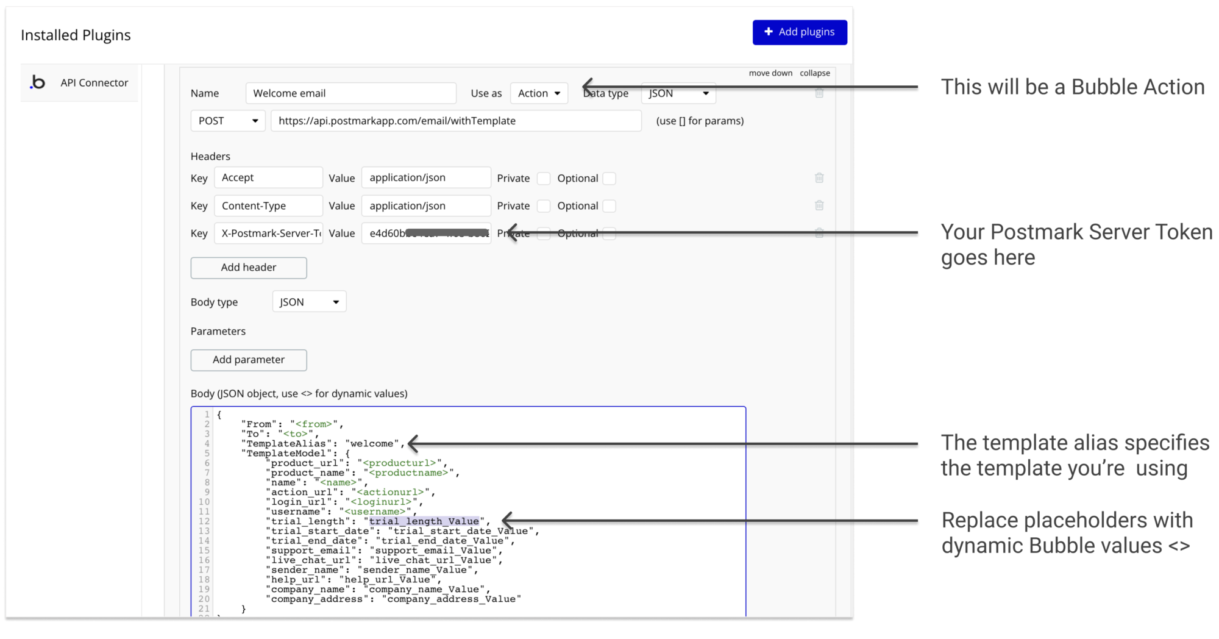Remove the Content-Type header with its trash icon
1219x639 pixels.
pos(819,205)
